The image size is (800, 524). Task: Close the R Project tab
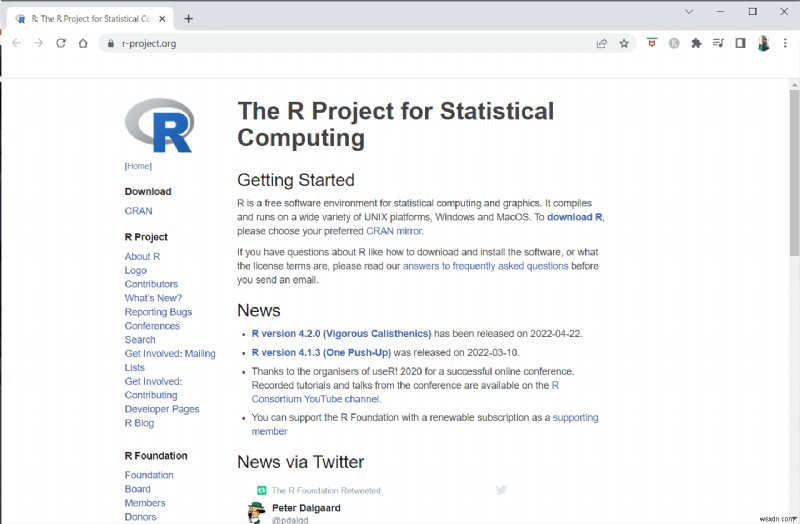pyautogui.click(x=162, y=19)
